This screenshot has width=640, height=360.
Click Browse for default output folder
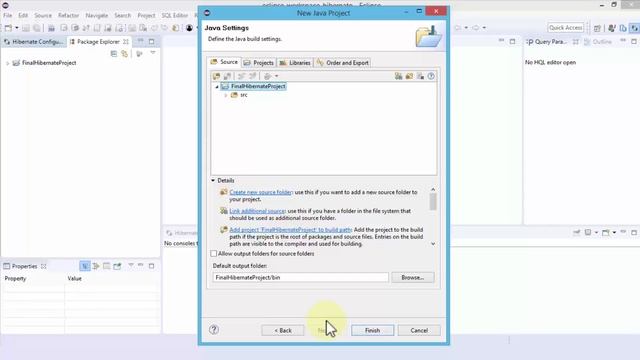(413, 278)
